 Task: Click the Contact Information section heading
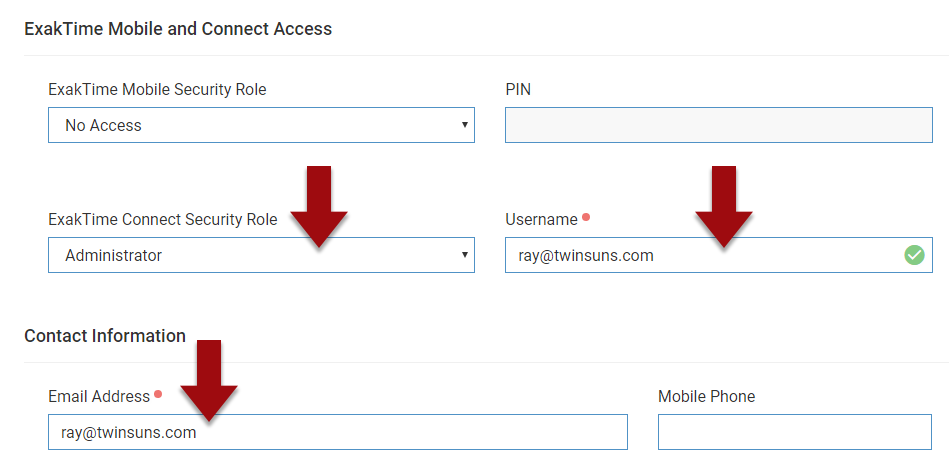coord(105,336)
